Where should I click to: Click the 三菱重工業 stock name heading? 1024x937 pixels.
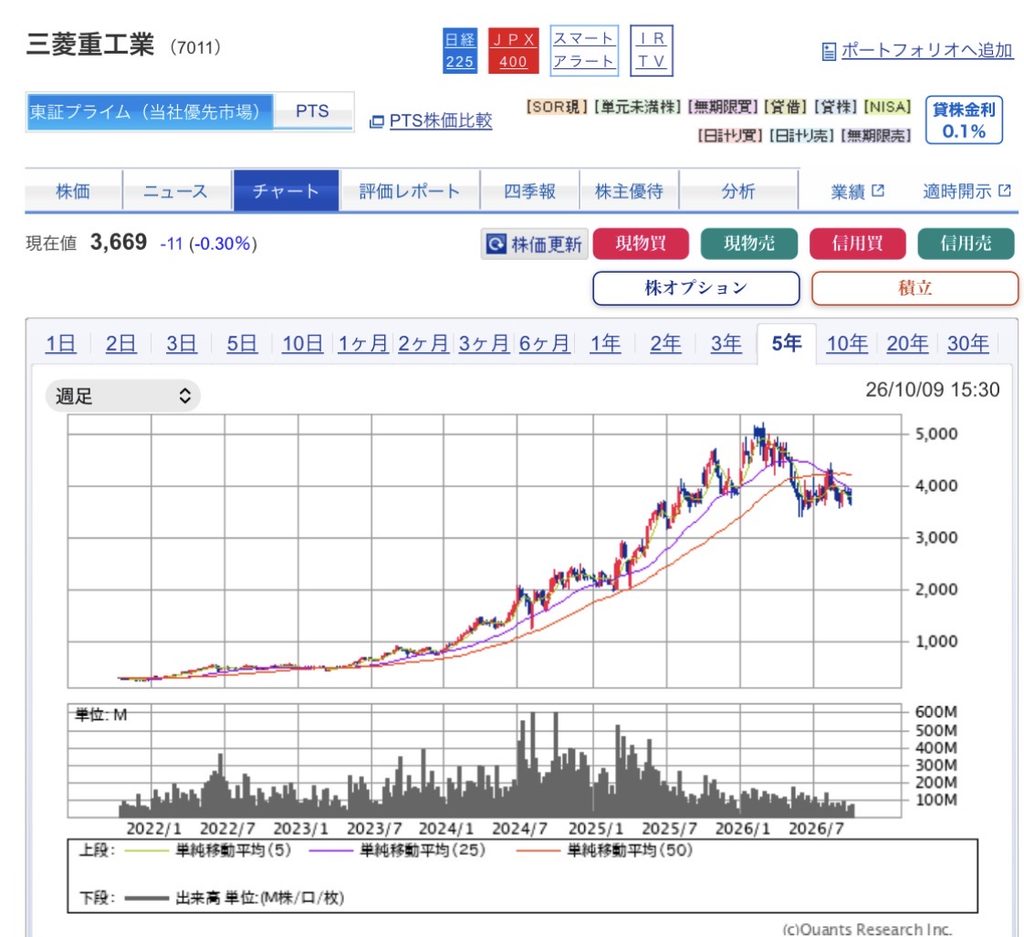pyautogui.click(x=90, y=44)
